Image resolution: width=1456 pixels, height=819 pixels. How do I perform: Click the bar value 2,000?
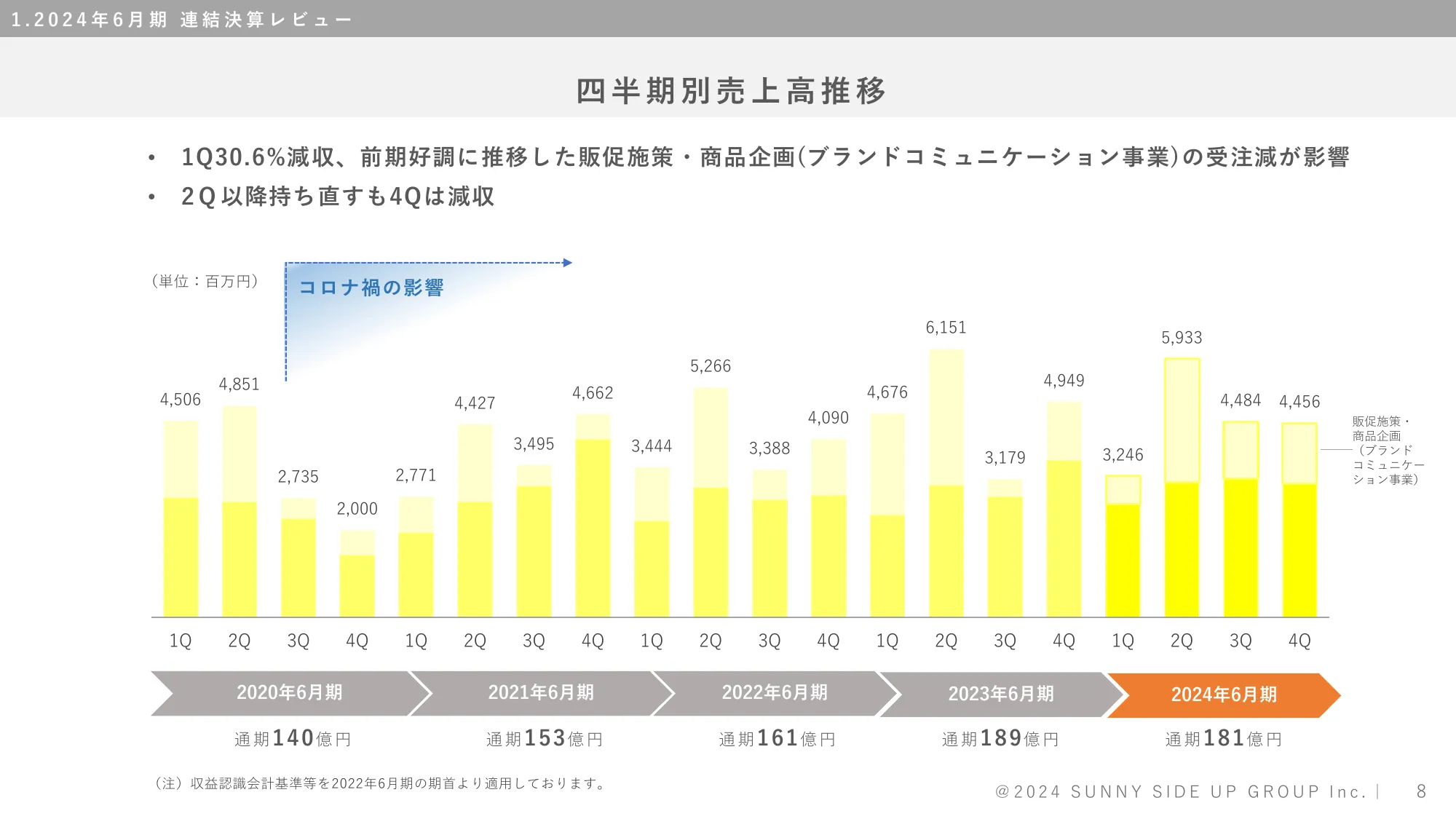point(357,509)
